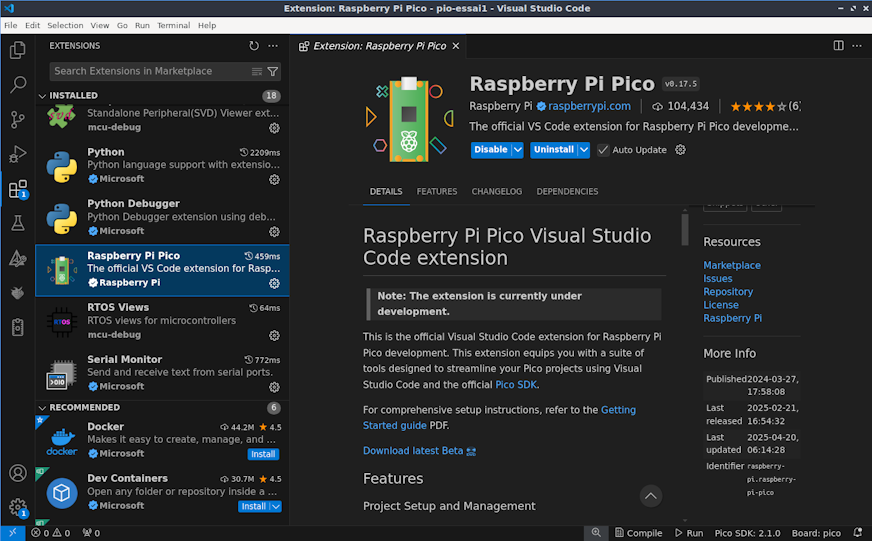The width and height of the screenshot is (872, 541).
Task: Manage the Serial Monitor extension gear
Action: (274, 387)
